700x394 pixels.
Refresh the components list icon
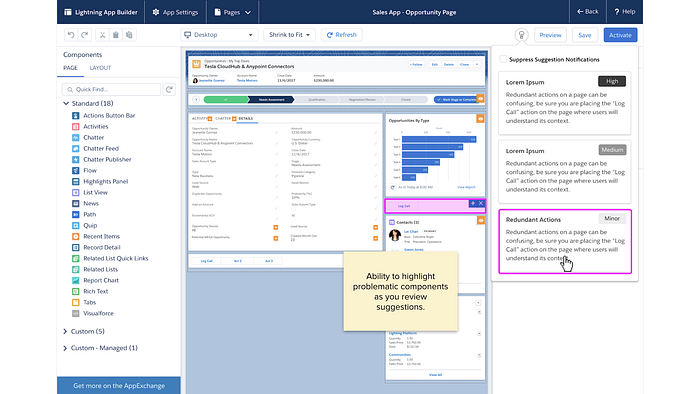pos(169,89)
